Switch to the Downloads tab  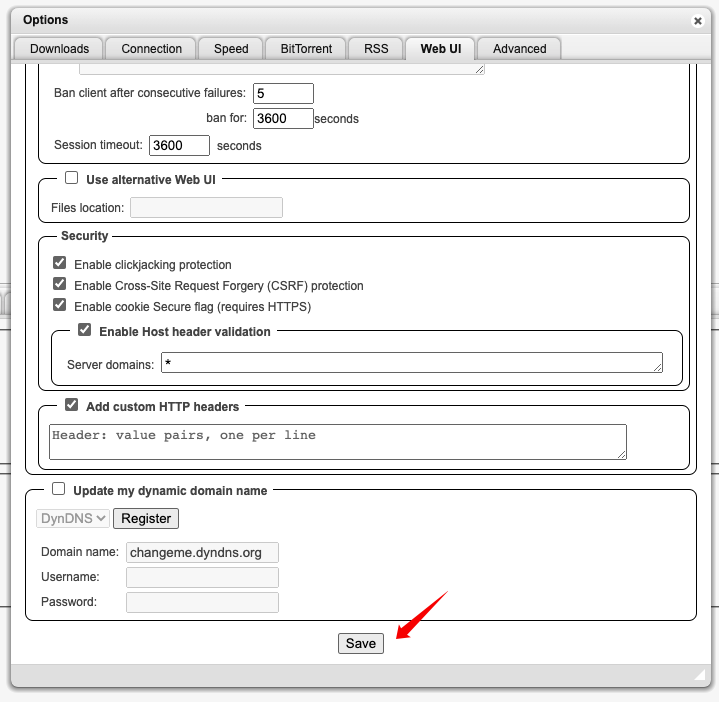click(59, 49)
